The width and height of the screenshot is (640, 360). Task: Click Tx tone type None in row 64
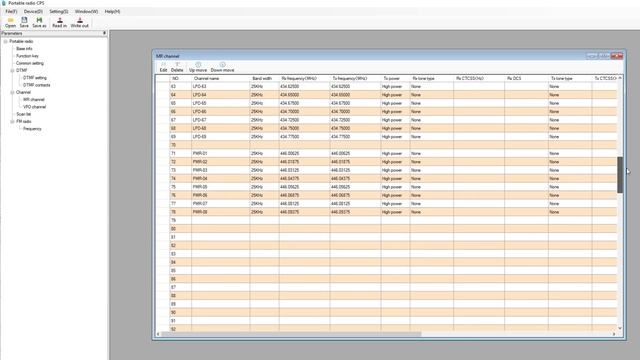(x=570, y=95)
